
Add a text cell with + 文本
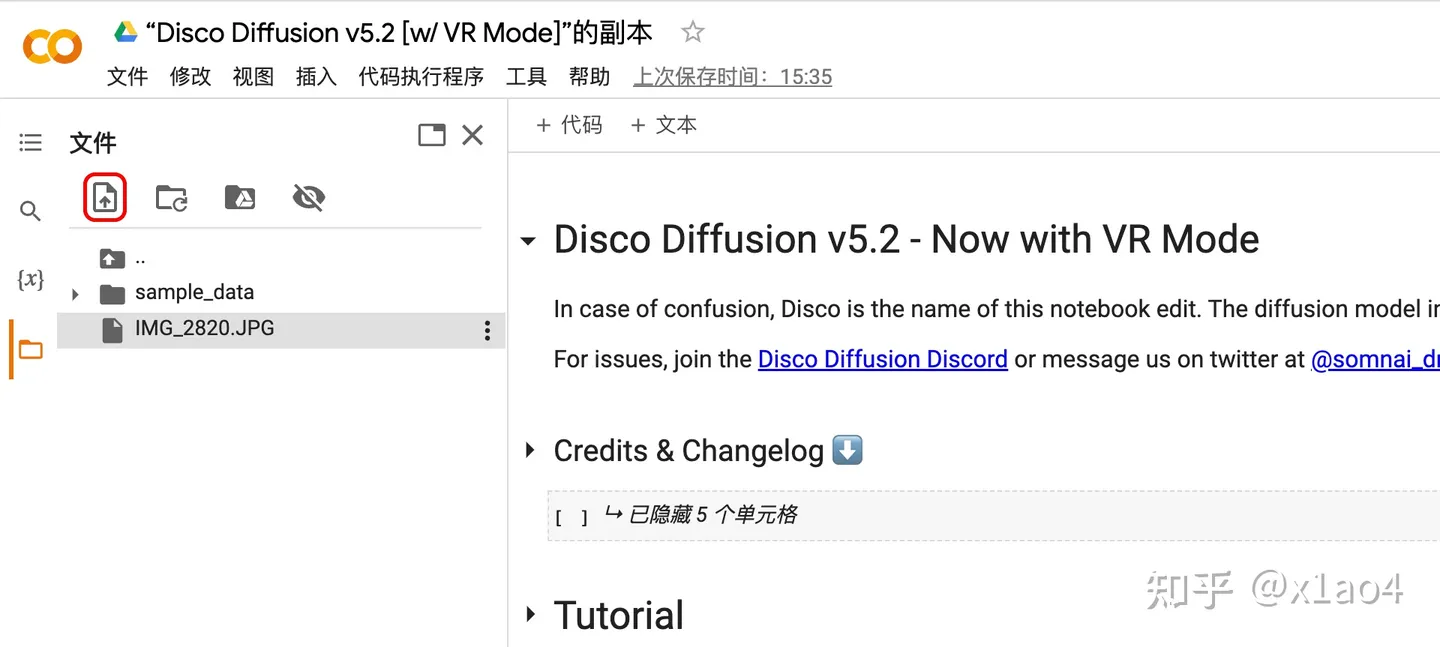coord(664,125)
